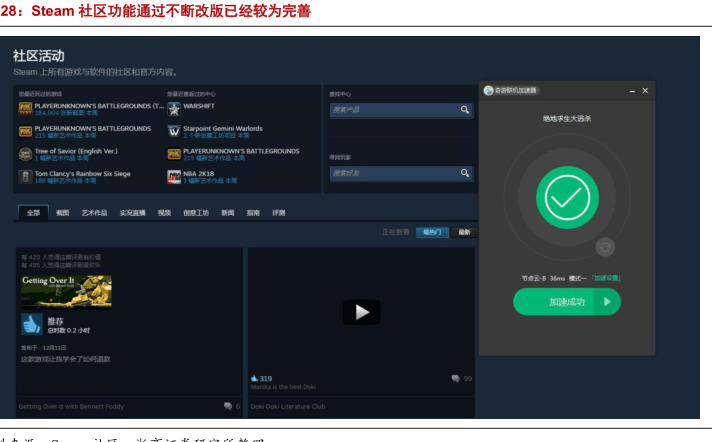Click the NBA 2K18 game icon
The width and height of the screenshot is (712, 442).
(174, 177)
